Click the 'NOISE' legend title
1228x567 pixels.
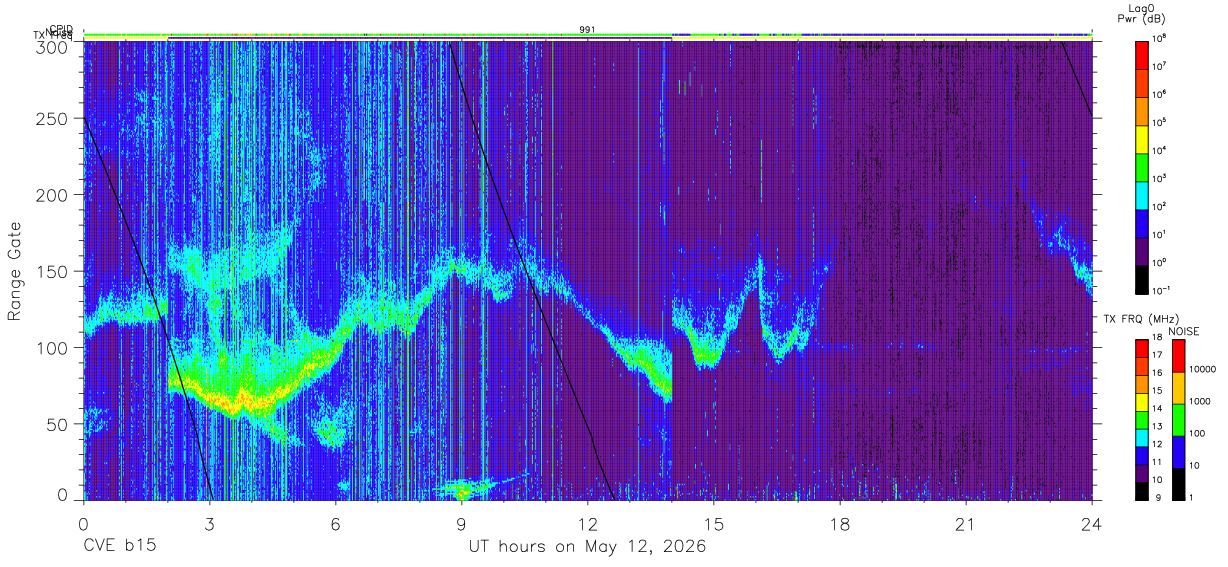[1183, 331]
